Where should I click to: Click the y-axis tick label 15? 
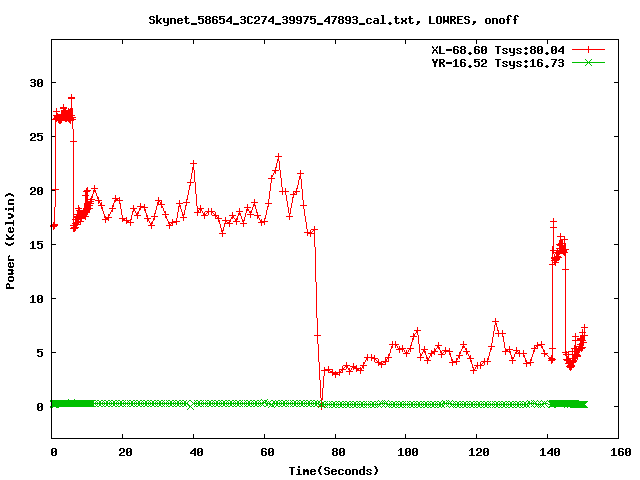[x=36, y=244]
